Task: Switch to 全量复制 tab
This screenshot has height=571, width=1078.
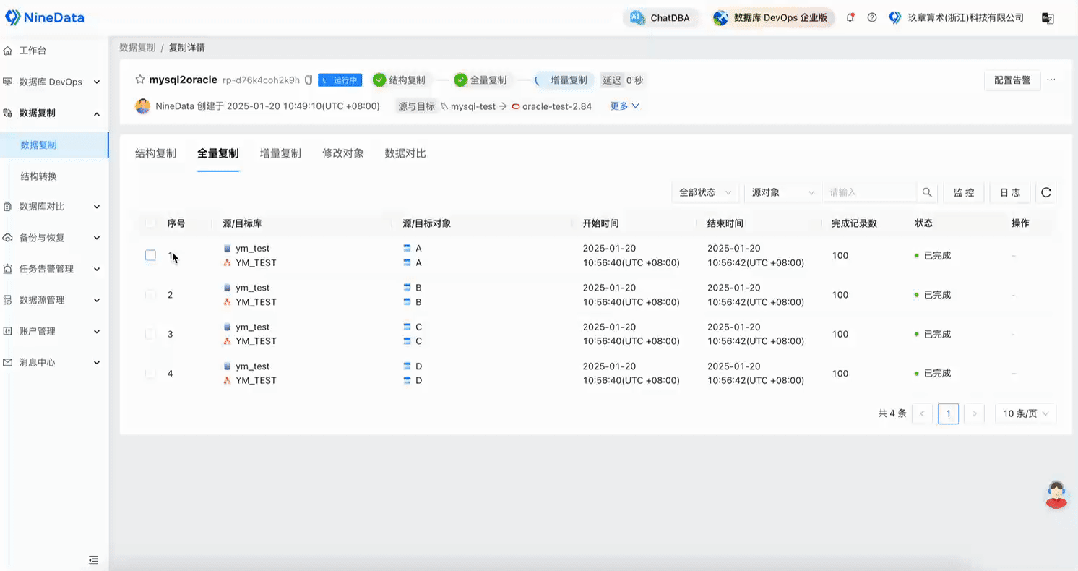Action: click(218, 153)
